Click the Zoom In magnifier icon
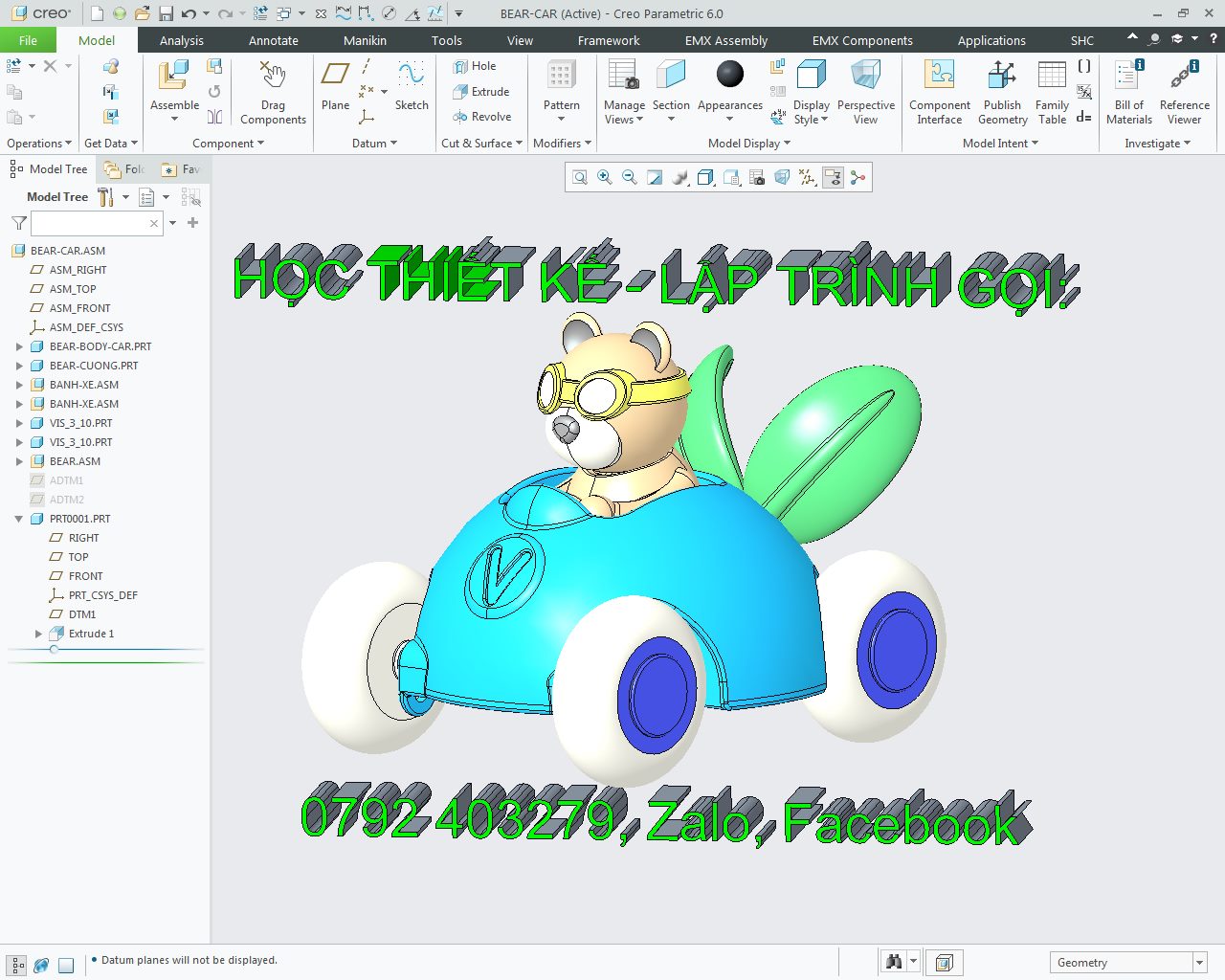1225x980 pixels. pyautogui.click(x=605, y=178)
